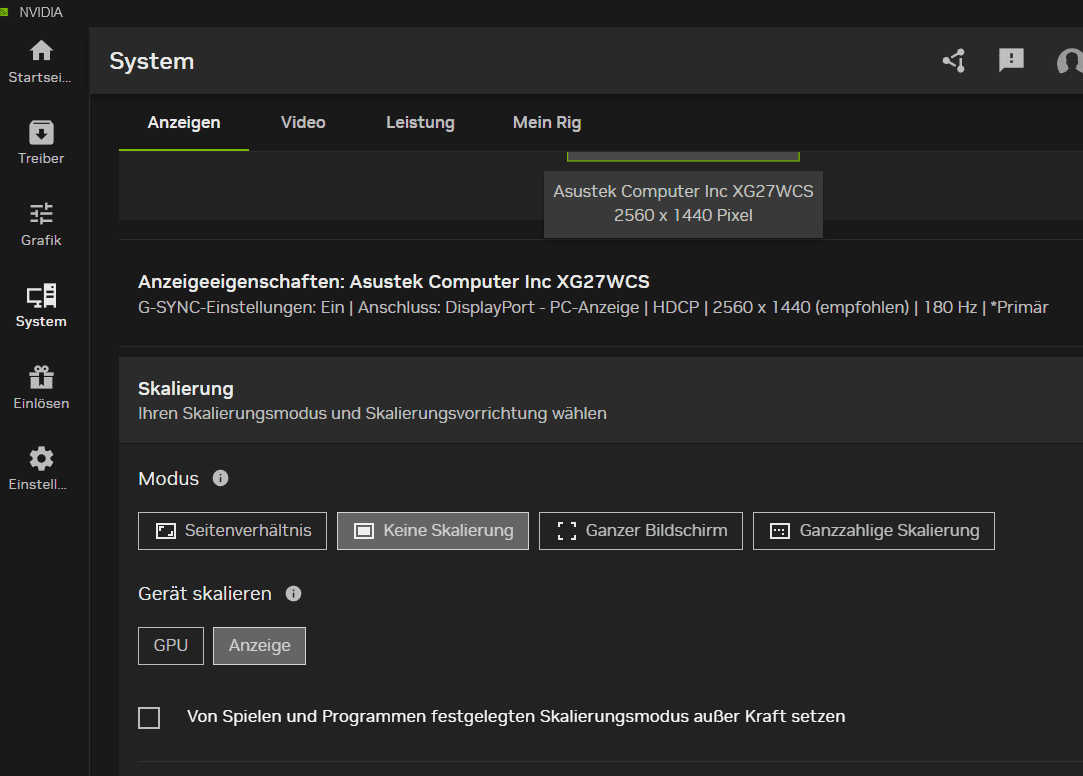
Task: Open the Grafik settings section
Action: pos(41,224)
